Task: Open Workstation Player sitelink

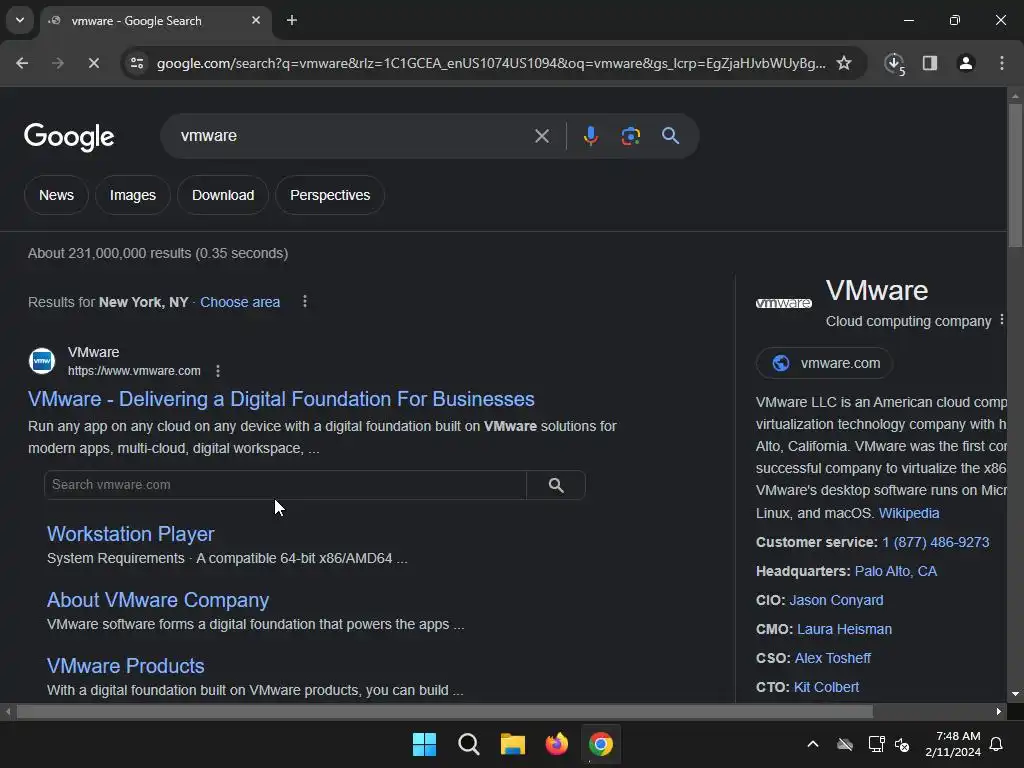Action: (x=131, y=534)
